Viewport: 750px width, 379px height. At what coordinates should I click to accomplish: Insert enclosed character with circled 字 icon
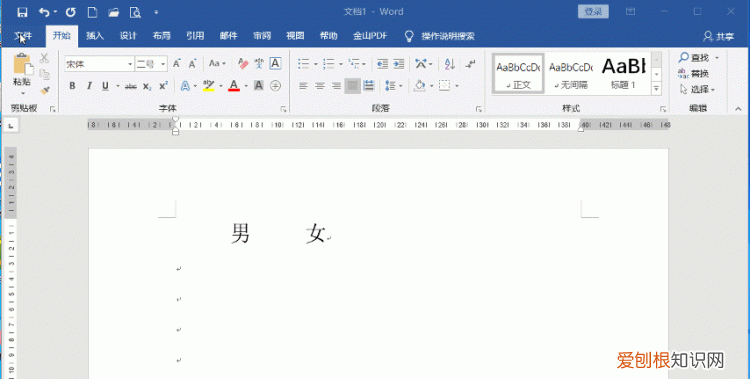tap(275, 86)
